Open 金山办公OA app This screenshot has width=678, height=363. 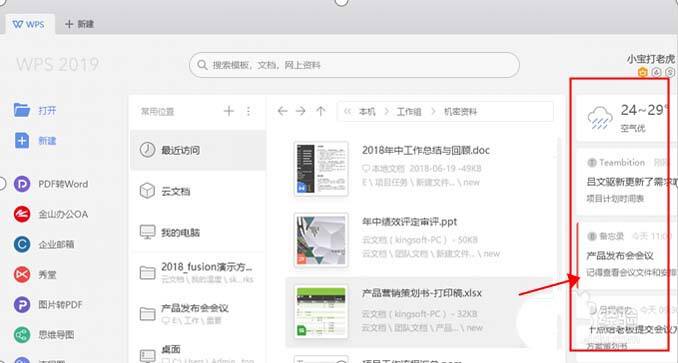tap(51, 214)
